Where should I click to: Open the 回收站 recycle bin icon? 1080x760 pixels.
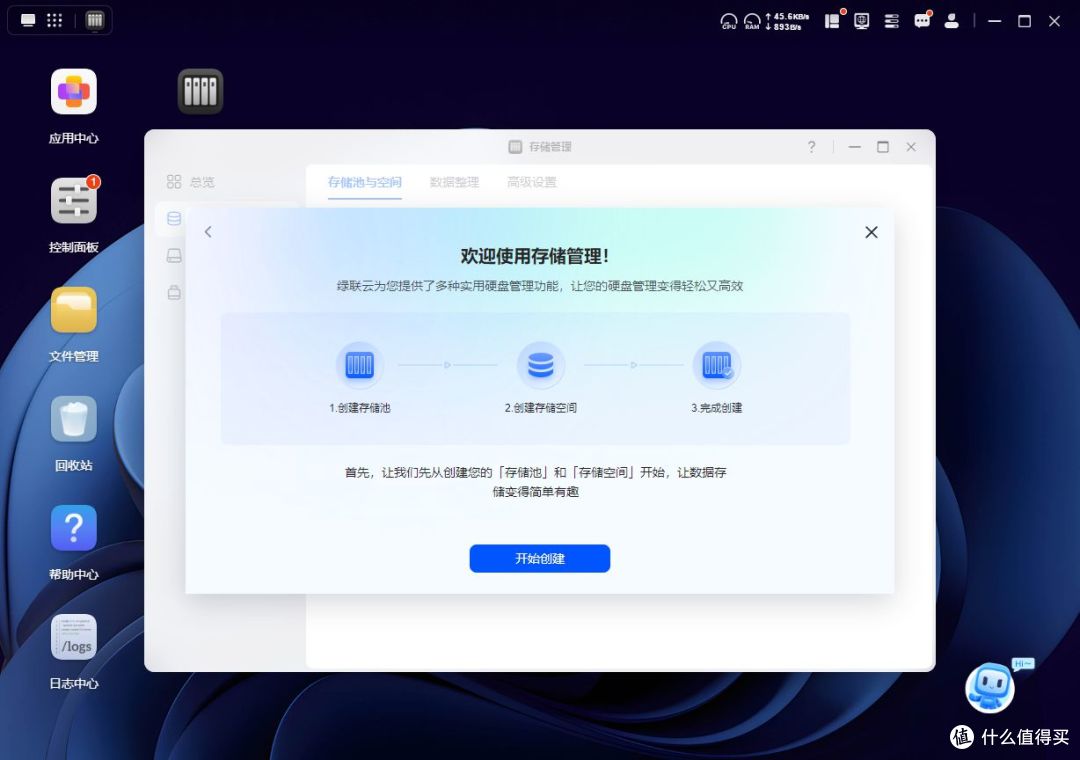click(x=74, y=419)
